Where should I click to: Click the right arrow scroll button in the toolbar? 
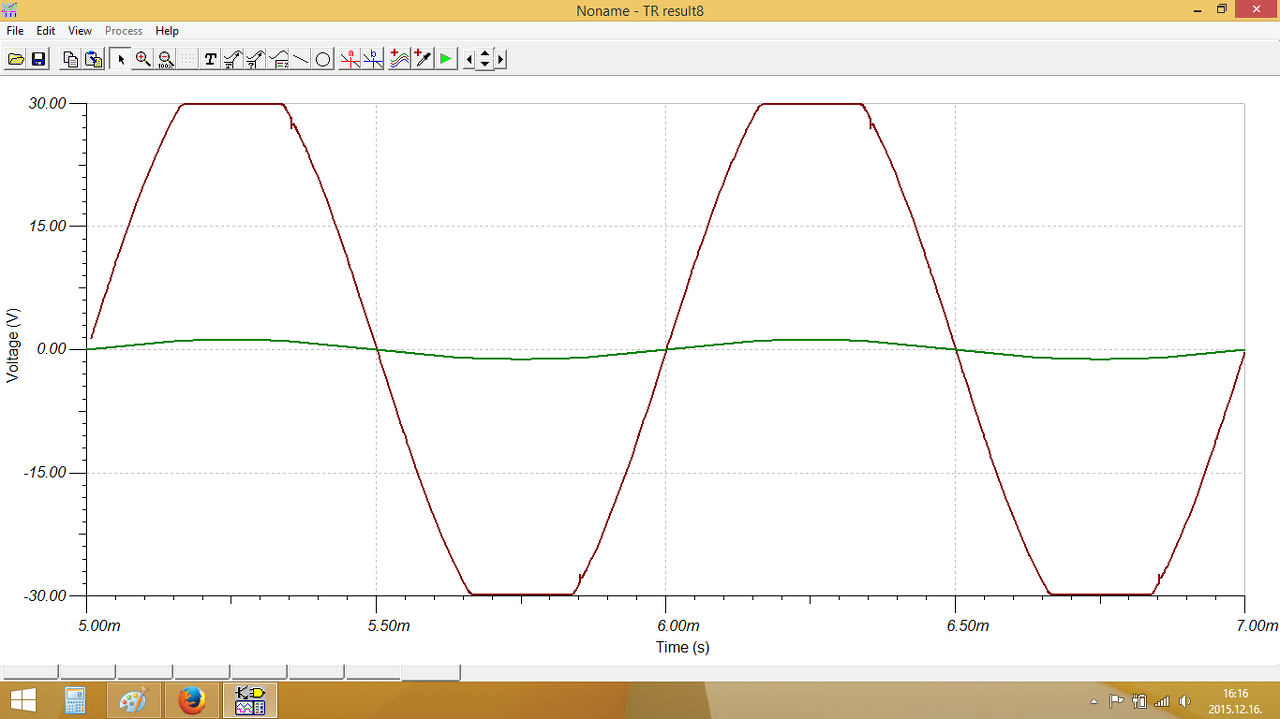tap(501, 59)
